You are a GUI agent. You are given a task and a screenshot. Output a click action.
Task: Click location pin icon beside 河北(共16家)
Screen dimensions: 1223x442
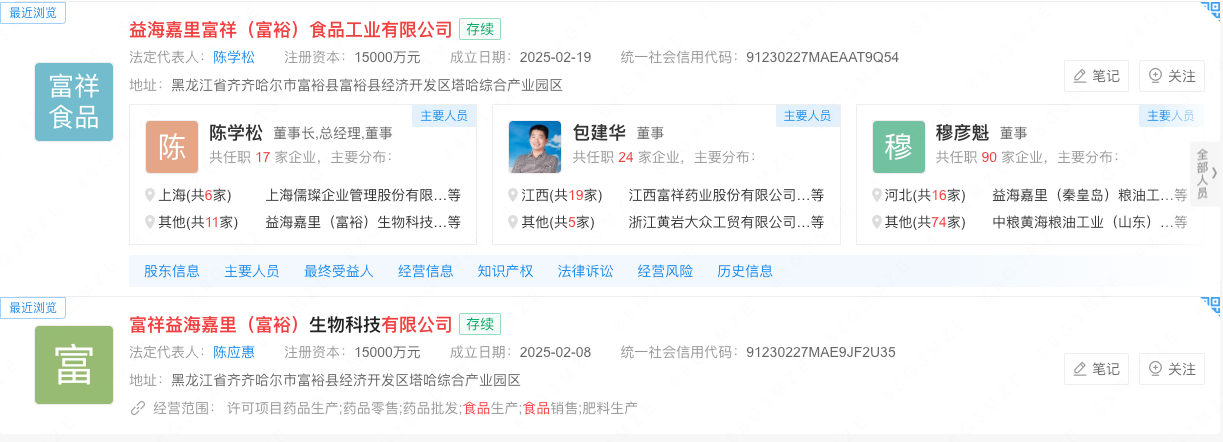pos(877,195)
